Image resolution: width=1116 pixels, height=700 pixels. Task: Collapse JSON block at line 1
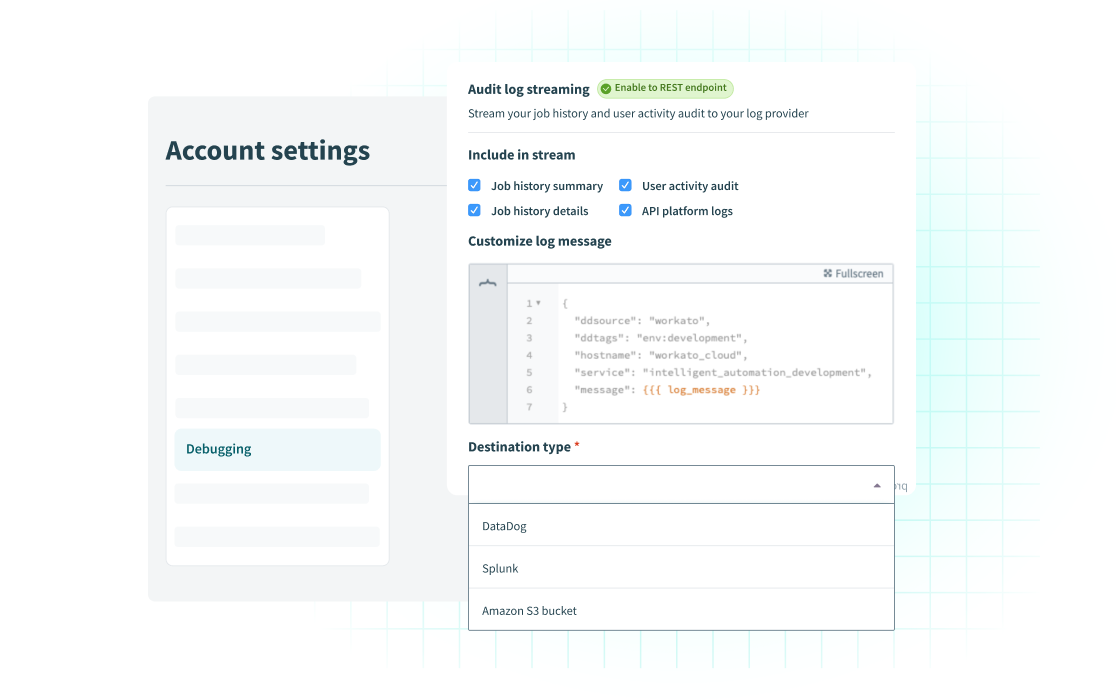[x=539, y=303]
